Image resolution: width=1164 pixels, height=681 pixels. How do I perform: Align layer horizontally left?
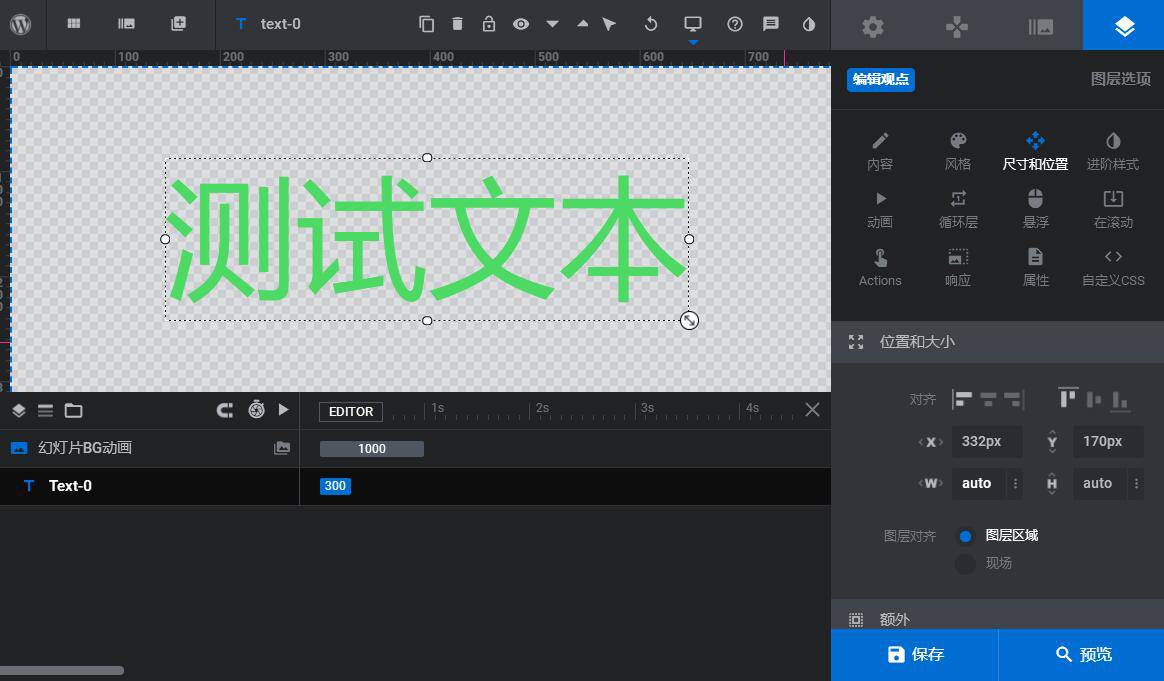(x=963, y=400)
